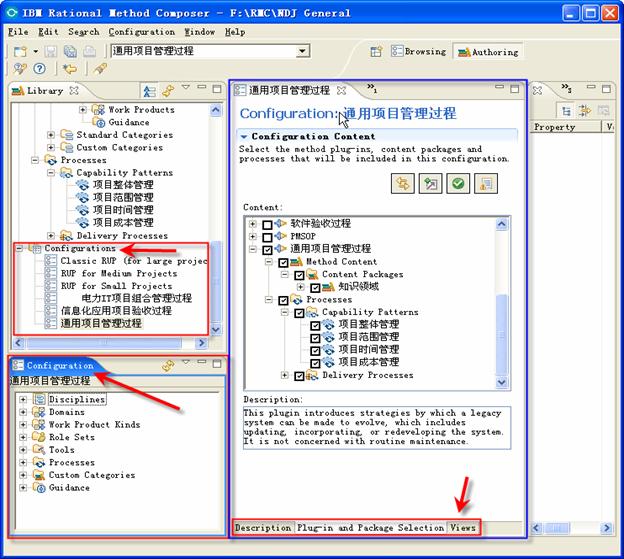Uncheck the 项目整体管理 checkbox

(315, 326)
